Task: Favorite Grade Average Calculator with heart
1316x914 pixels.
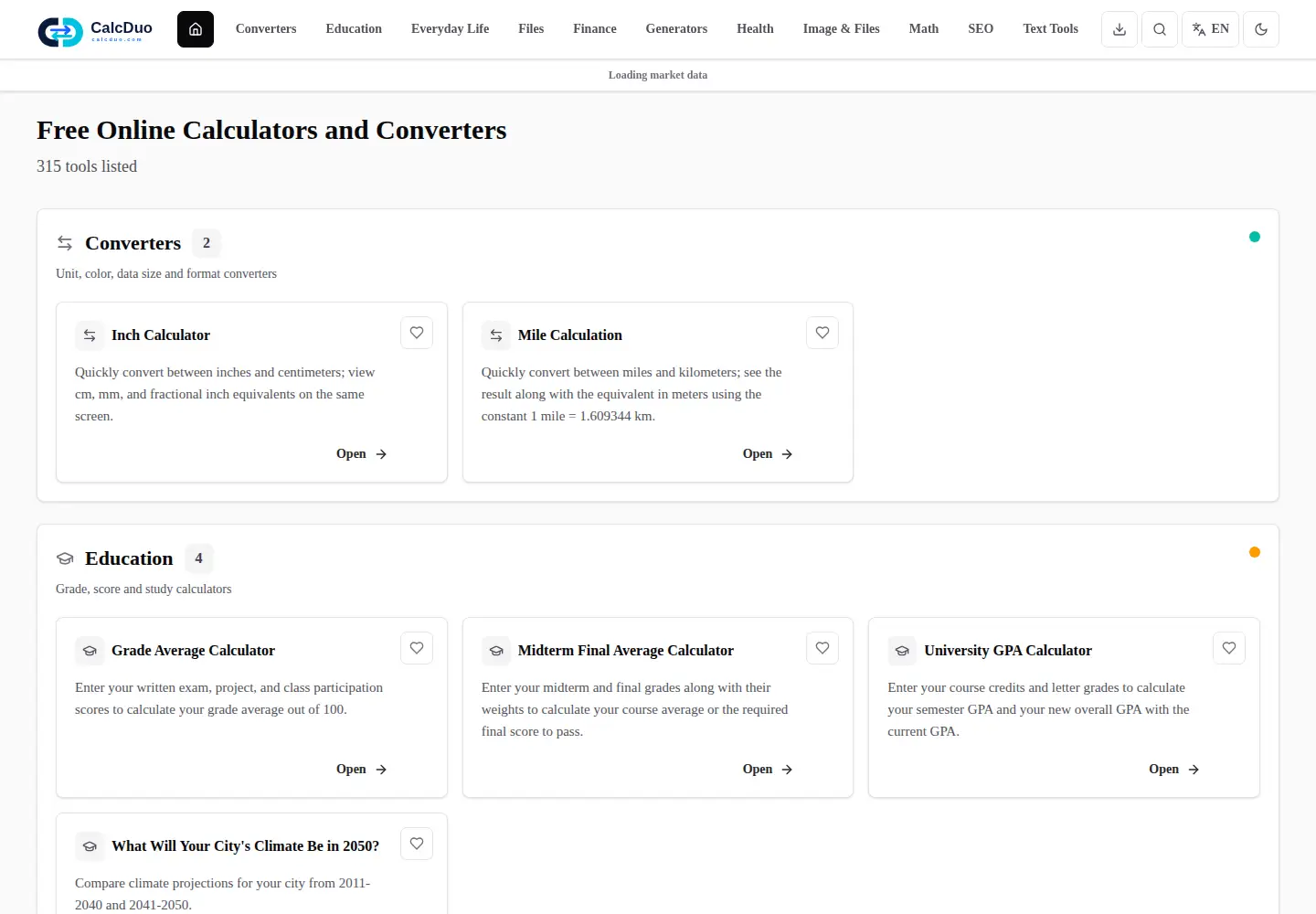Action: [x=417, y=648]
